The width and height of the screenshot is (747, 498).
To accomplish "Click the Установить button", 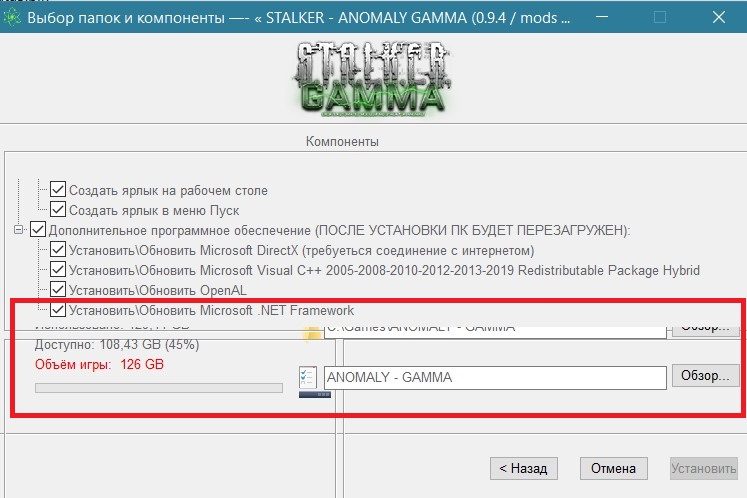I will tap(704, 468).
